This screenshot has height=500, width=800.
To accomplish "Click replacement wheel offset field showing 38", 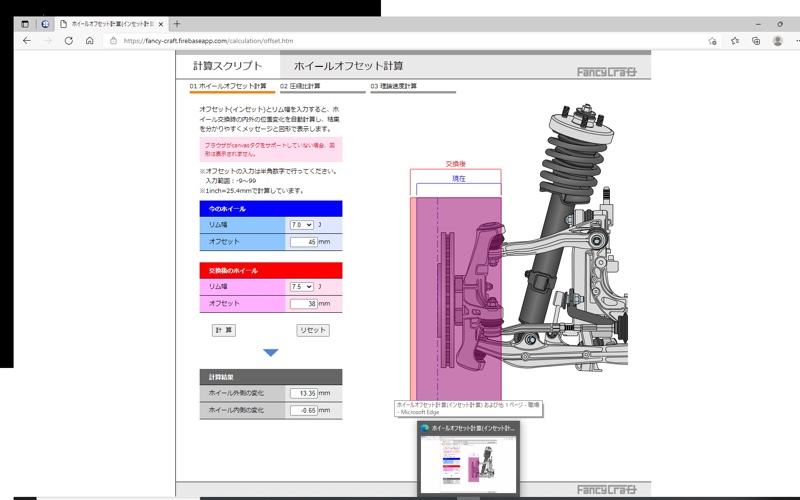I will [304, 304].
